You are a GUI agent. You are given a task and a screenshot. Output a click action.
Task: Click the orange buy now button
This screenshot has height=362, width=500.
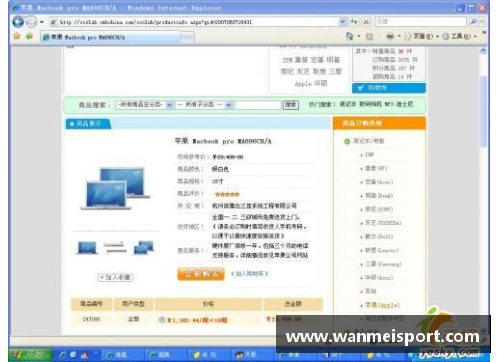click(201, 274)
